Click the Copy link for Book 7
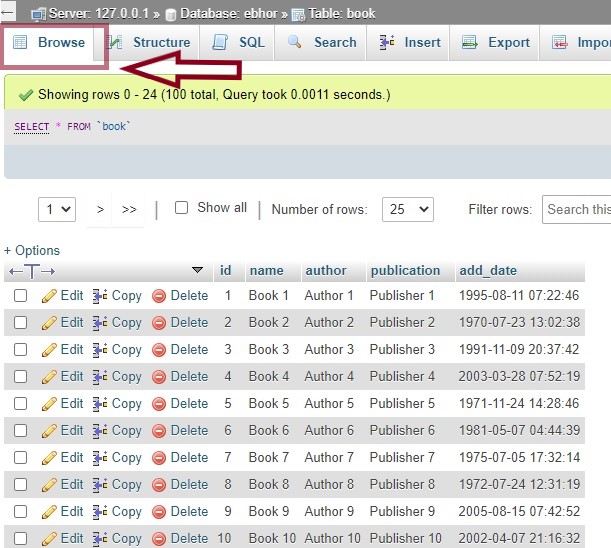 pos(127,458)
